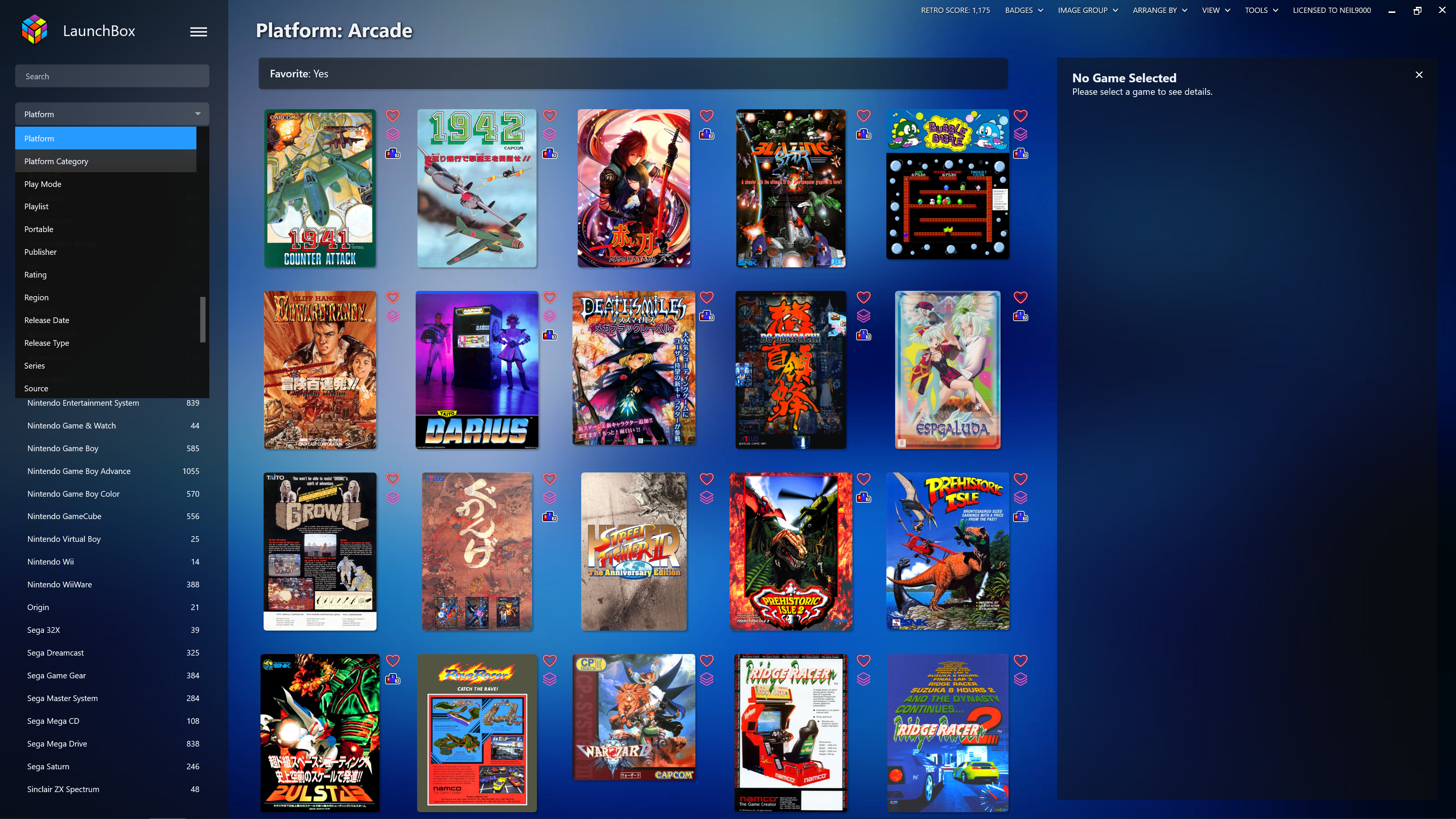
Task: Click podium high-score badge beside 1941 Counter Attack
Action: (393, 154)
